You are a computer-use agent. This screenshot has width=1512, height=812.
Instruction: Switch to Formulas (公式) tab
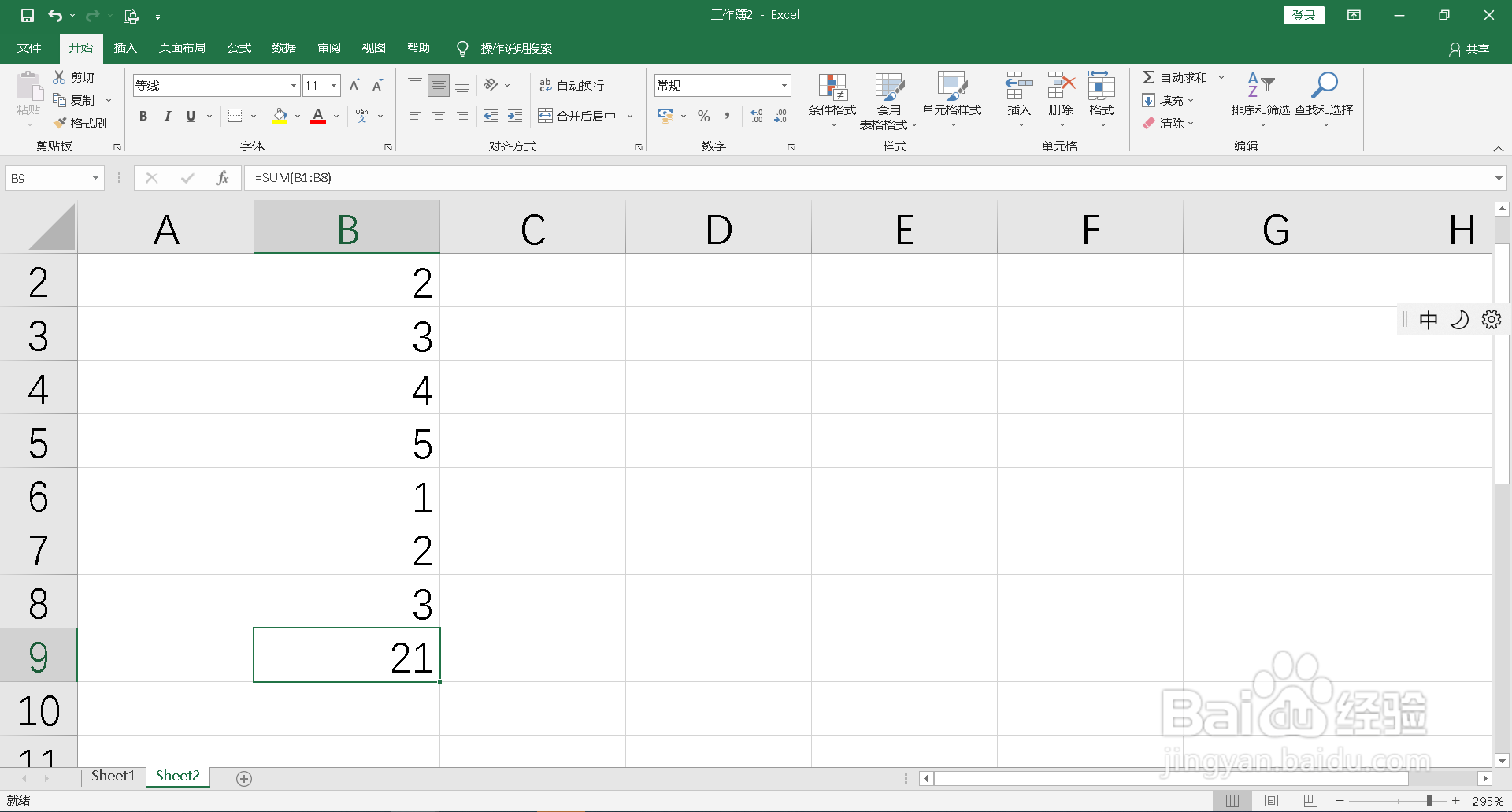[239, 48]
